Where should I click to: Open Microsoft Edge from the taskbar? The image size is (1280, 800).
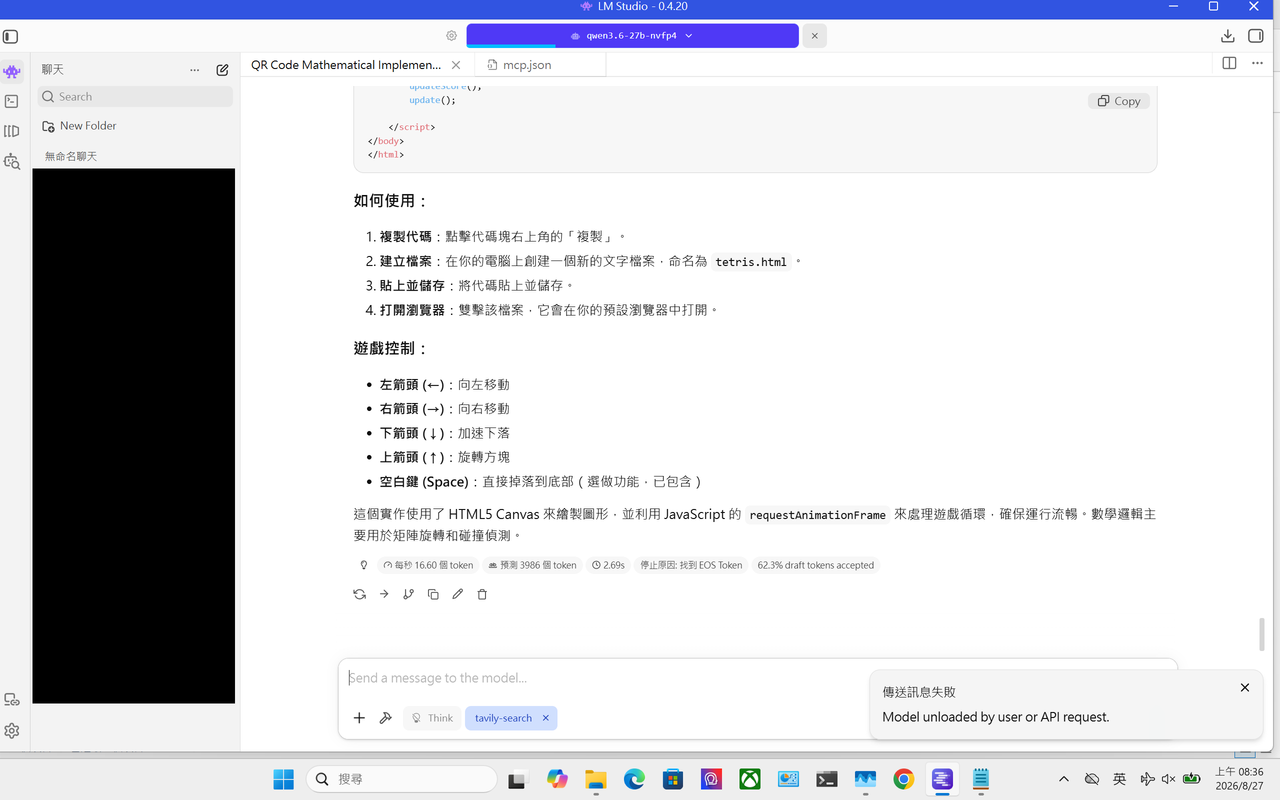click(x=634, y=779)
